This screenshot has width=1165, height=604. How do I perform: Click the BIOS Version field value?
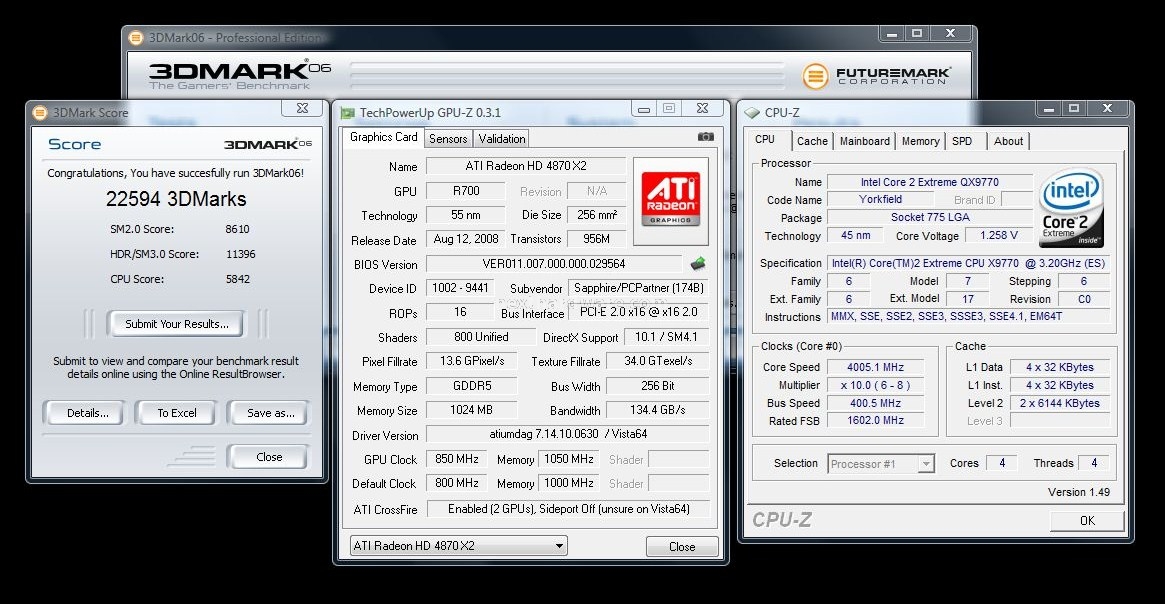tap(554, 264)
